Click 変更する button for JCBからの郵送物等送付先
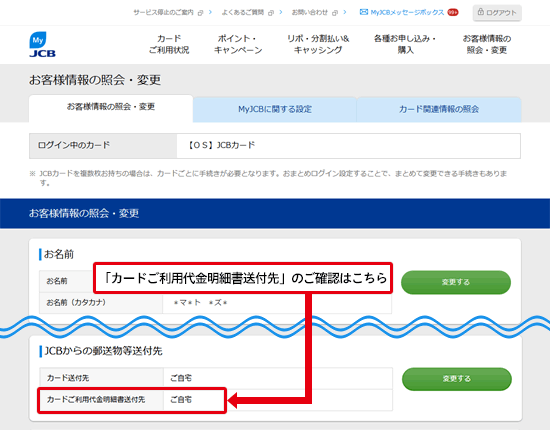 tap(457, 379)
